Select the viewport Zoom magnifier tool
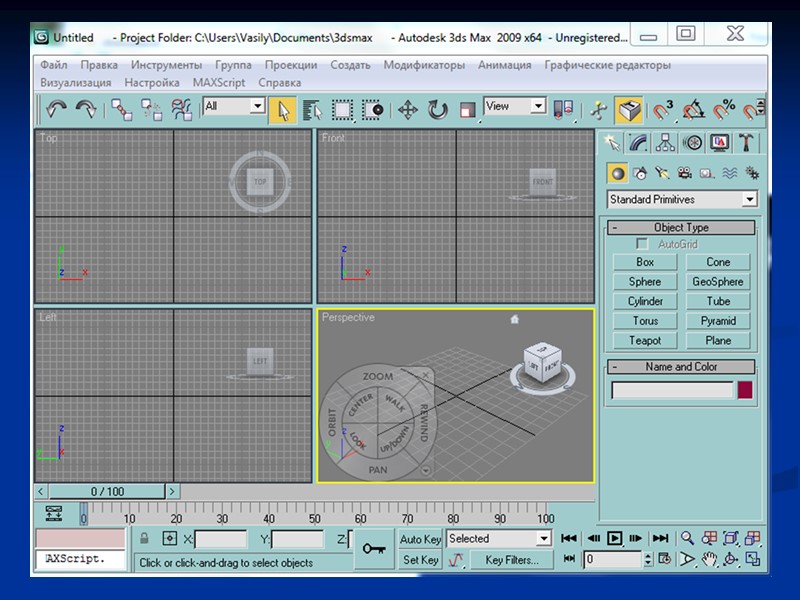Viewport: 800px width, 600px height. tap(688, 538)
